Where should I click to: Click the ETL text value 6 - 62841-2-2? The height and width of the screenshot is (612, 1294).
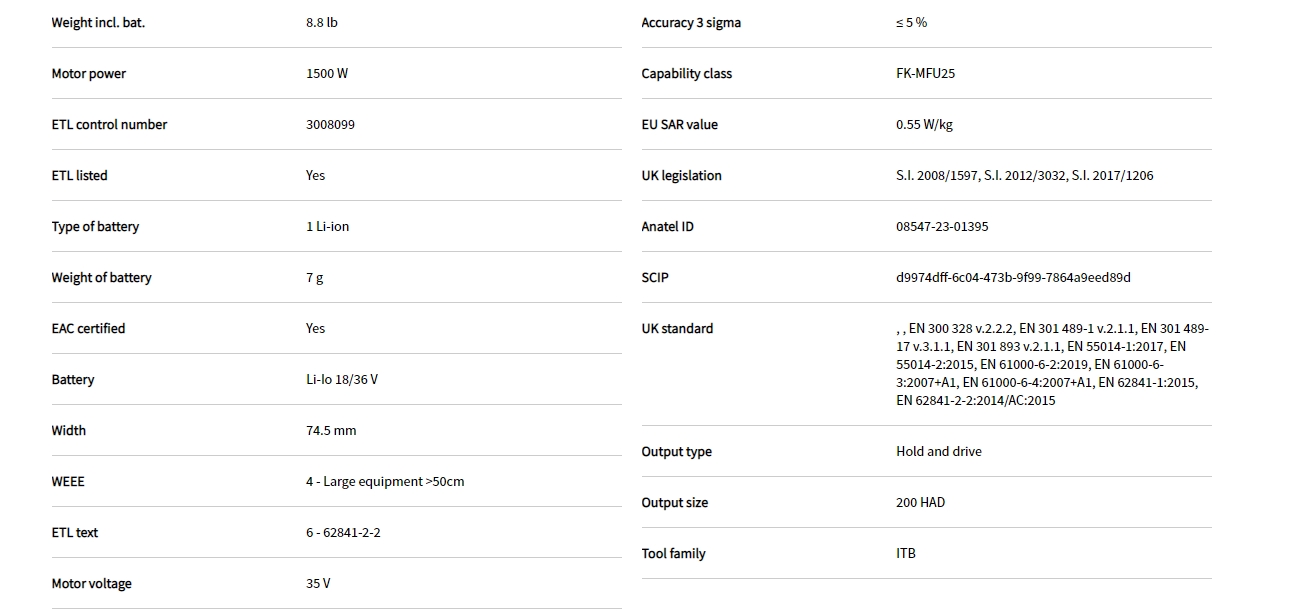(343, 533)
